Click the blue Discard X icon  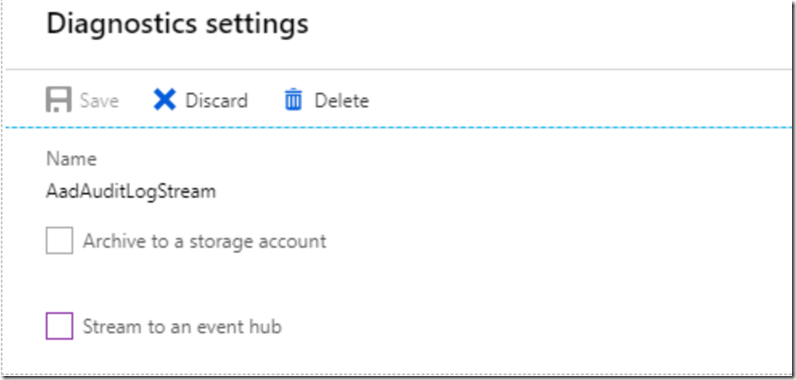[164, 100]
